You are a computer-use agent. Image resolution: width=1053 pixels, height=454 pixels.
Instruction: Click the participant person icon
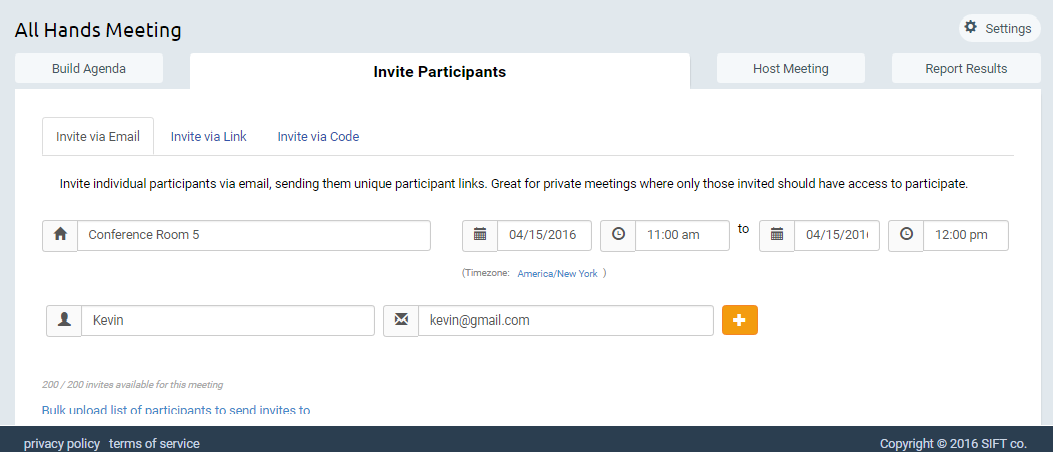(x=64, y=320)
